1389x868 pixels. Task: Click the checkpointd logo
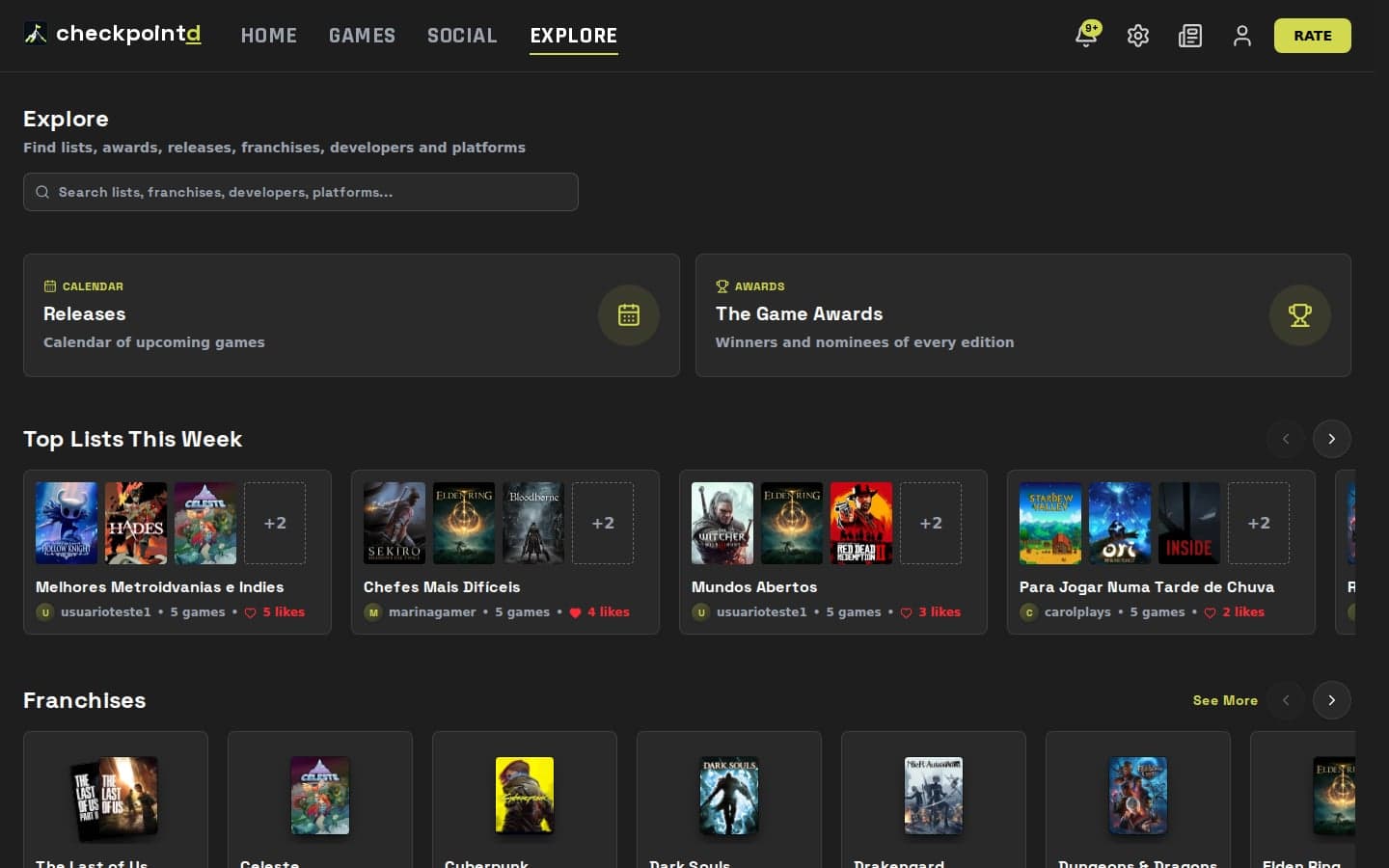[113, 34]
